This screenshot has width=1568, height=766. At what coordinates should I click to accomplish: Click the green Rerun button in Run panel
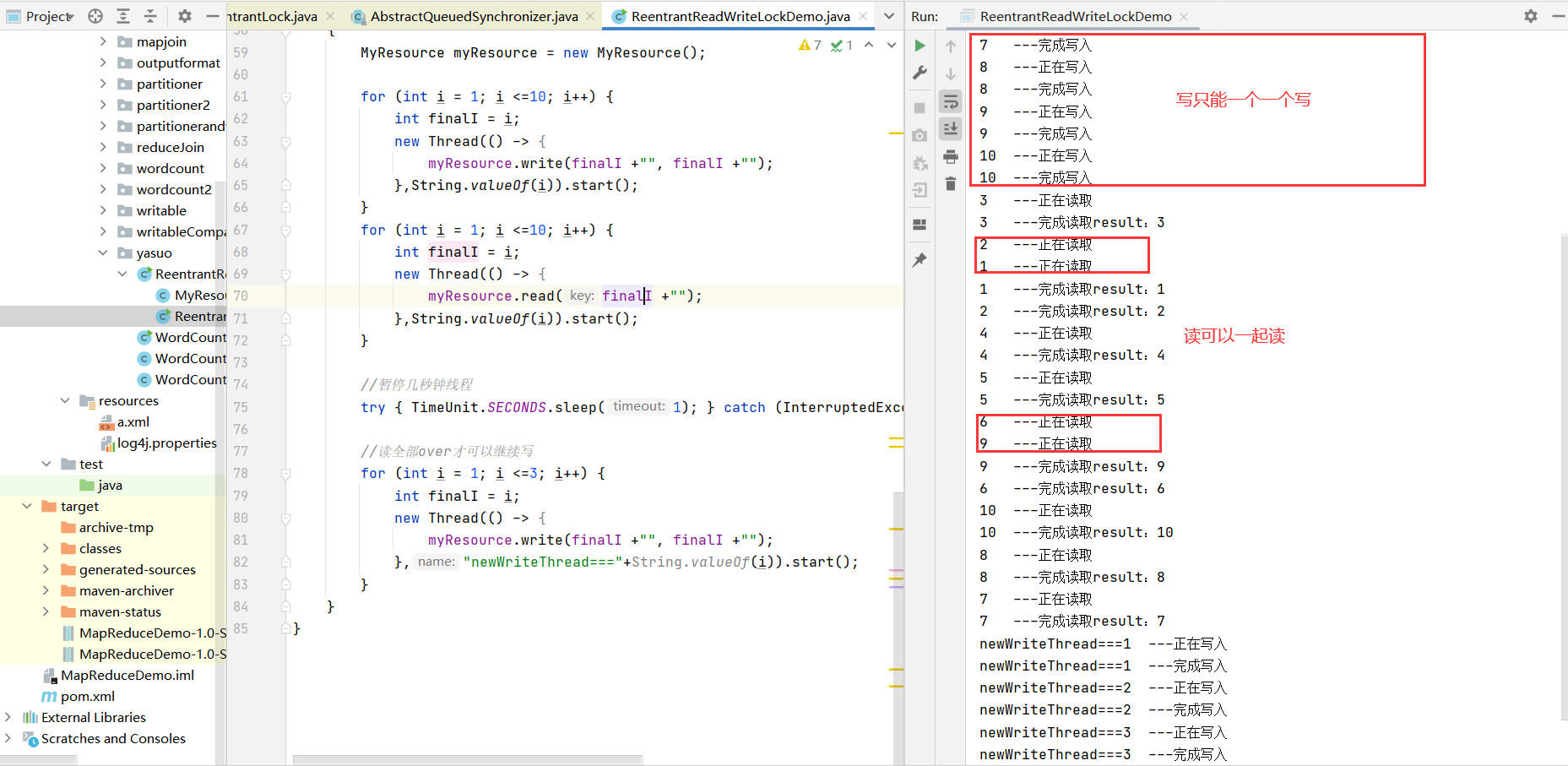click(x=920, y=46)
